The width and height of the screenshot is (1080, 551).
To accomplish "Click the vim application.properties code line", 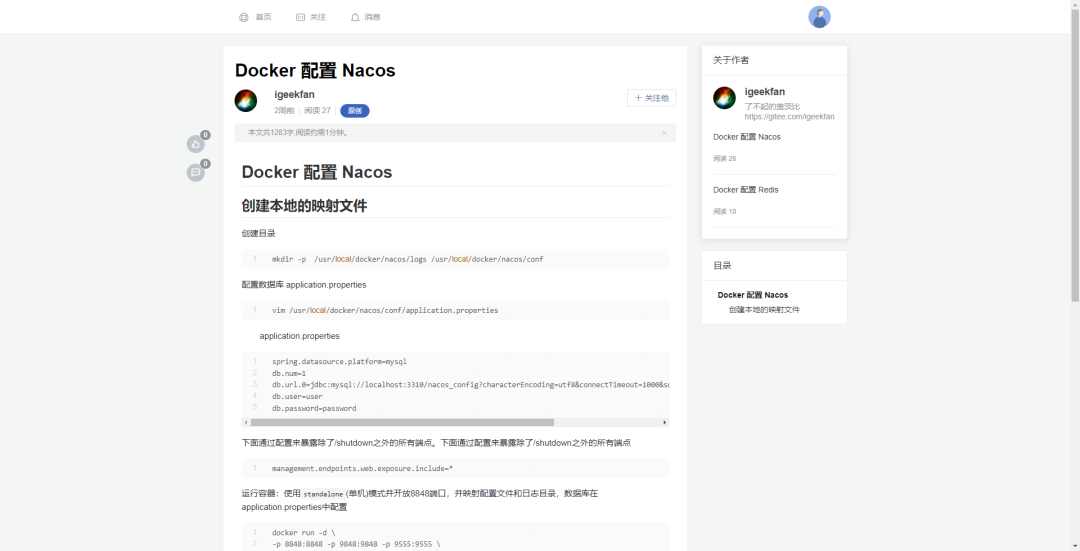I will point(384,310).
